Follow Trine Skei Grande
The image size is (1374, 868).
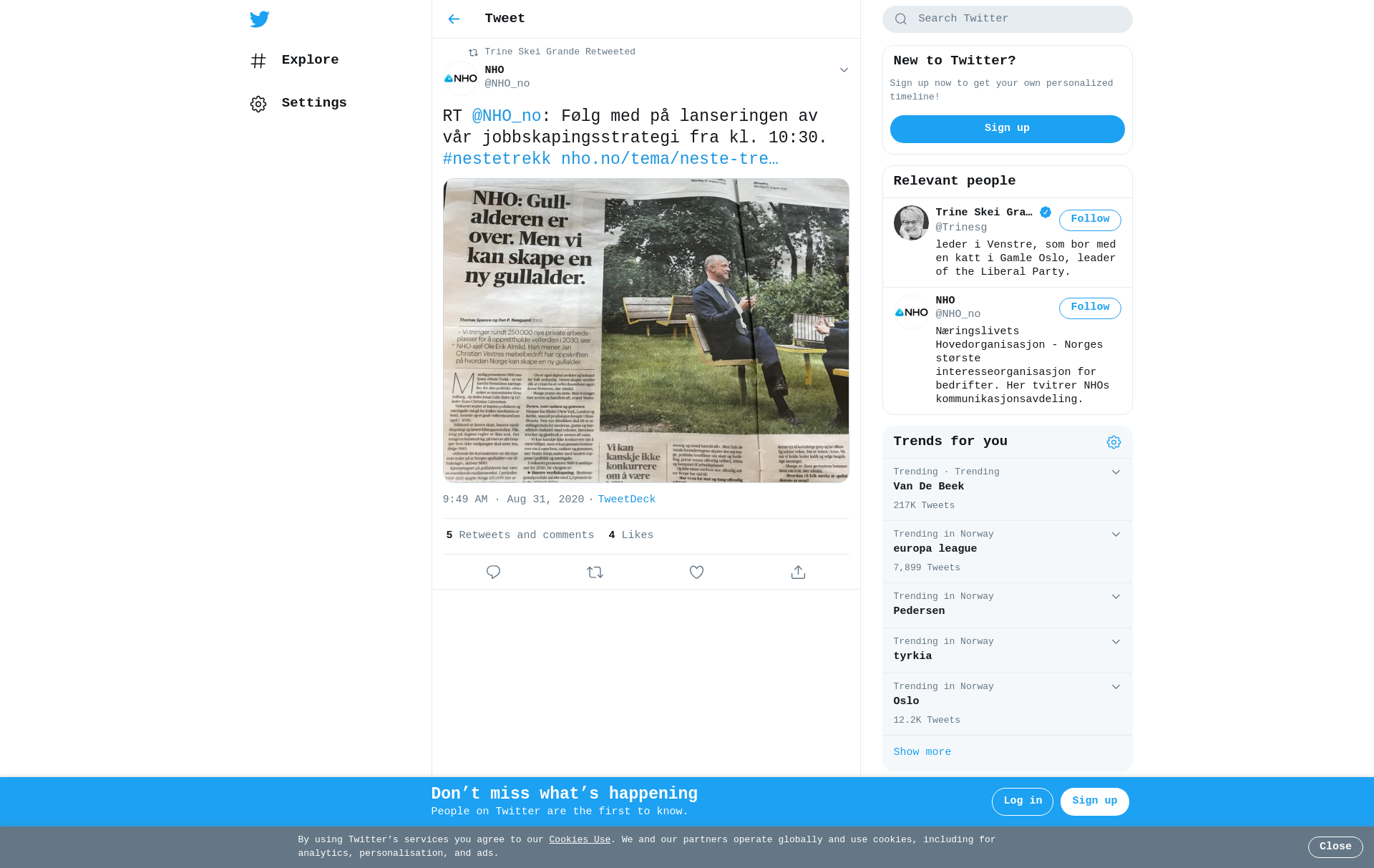tap(1089, 220)
